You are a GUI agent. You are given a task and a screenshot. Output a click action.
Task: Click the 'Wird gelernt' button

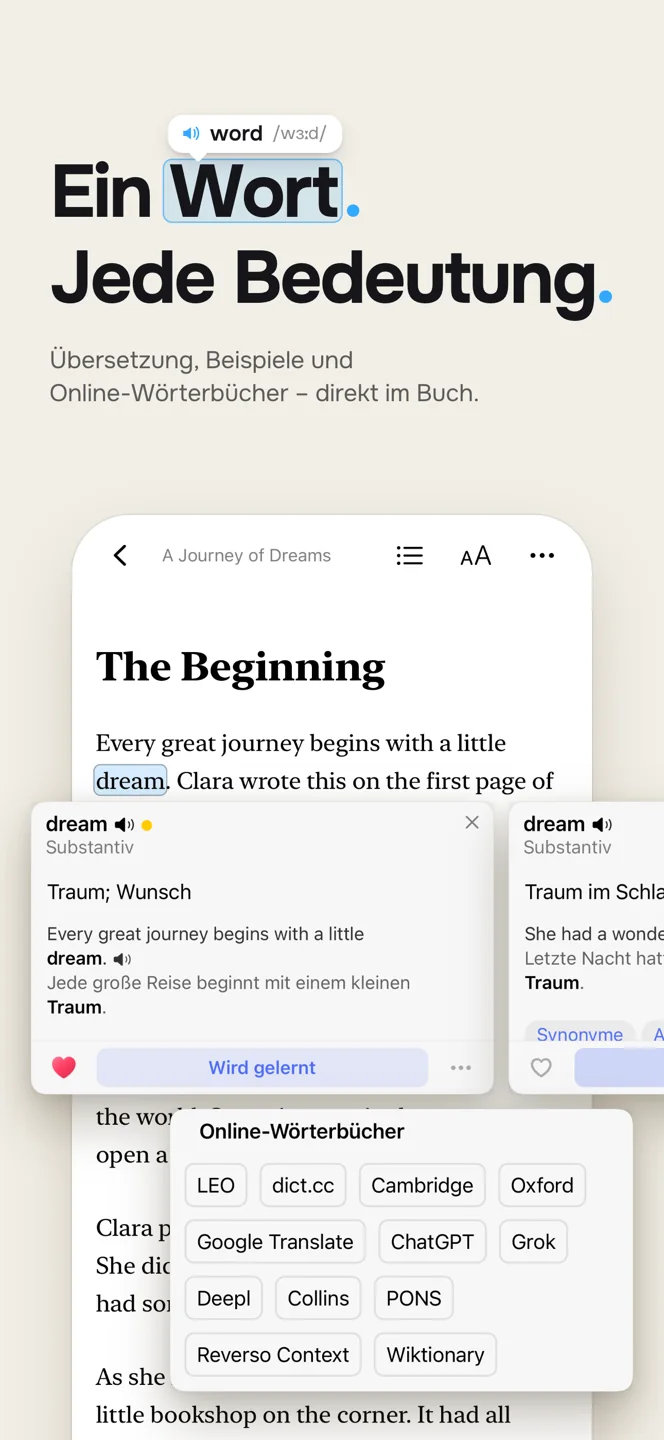[x=262, y=1068]
